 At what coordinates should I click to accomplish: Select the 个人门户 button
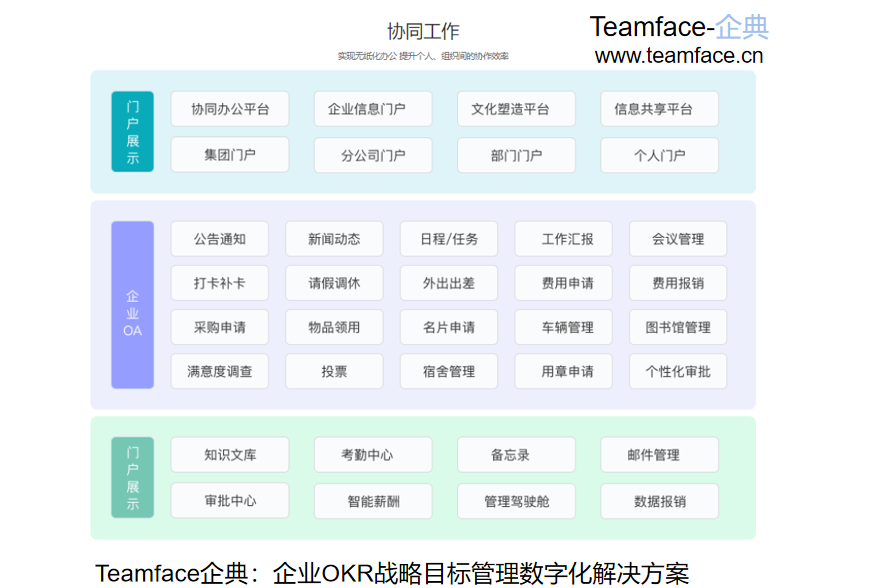pyautogui.click(x=659, y=155)
